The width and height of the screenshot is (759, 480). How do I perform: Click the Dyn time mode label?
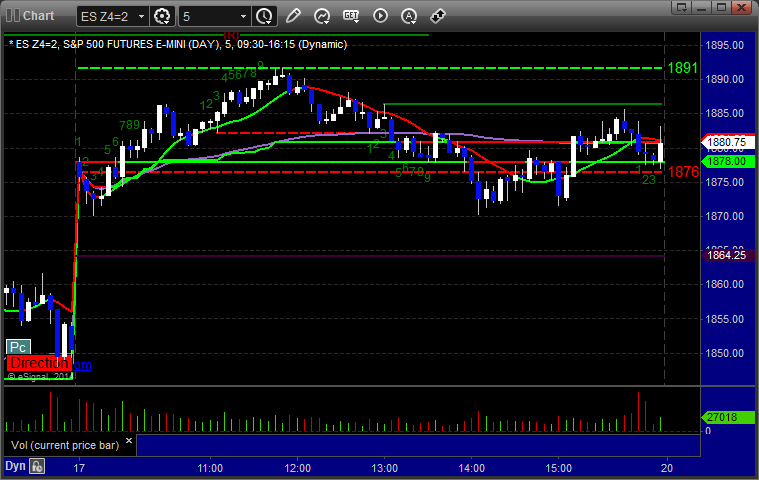point(15,466)
